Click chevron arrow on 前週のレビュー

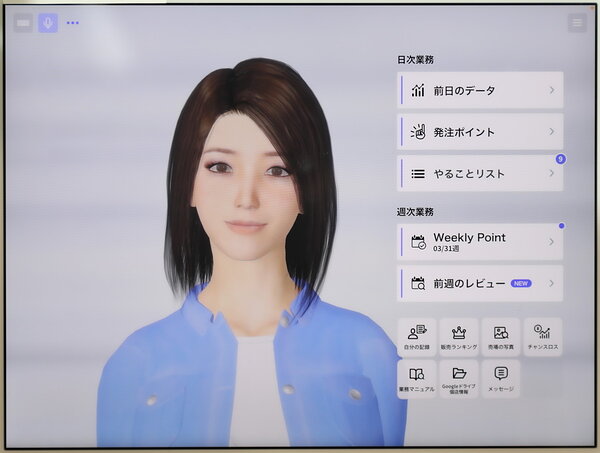(551, 283)
